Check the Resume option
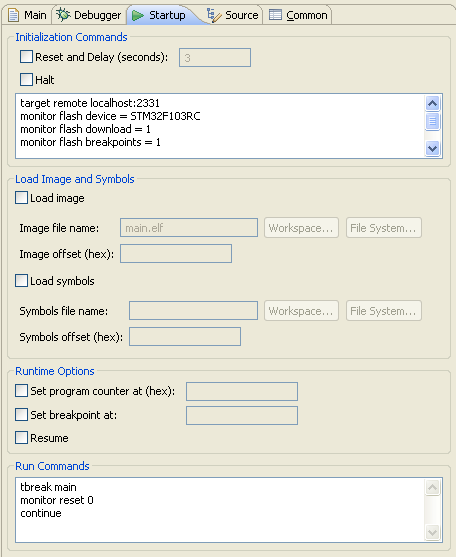The width and height of the screenshot is (456, 557). pyautogui.click(x=21, y=438)
